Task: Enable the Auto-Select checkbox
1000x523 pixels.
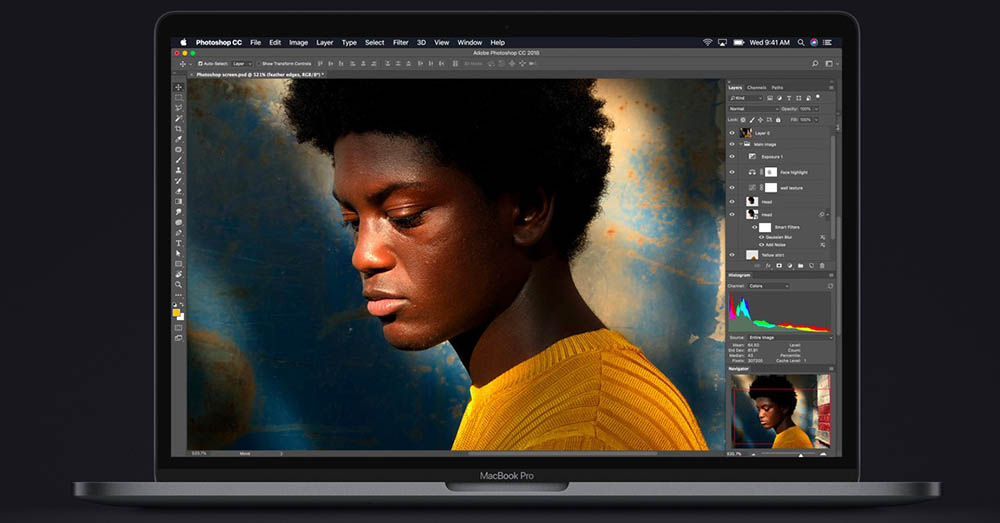Action: (200, 64)
